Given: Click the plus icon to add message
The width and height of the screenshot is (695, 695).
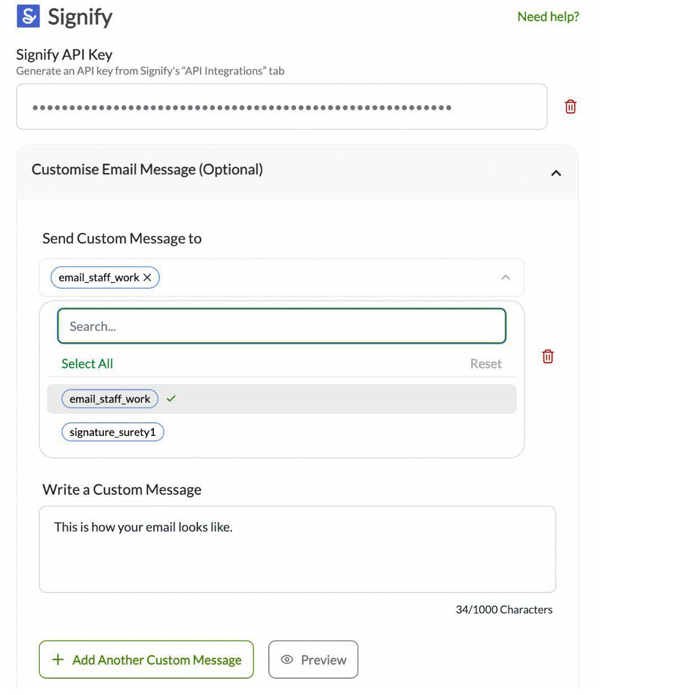Looking at the screenshot, I should pyautogui.click(x=58, y=660).
